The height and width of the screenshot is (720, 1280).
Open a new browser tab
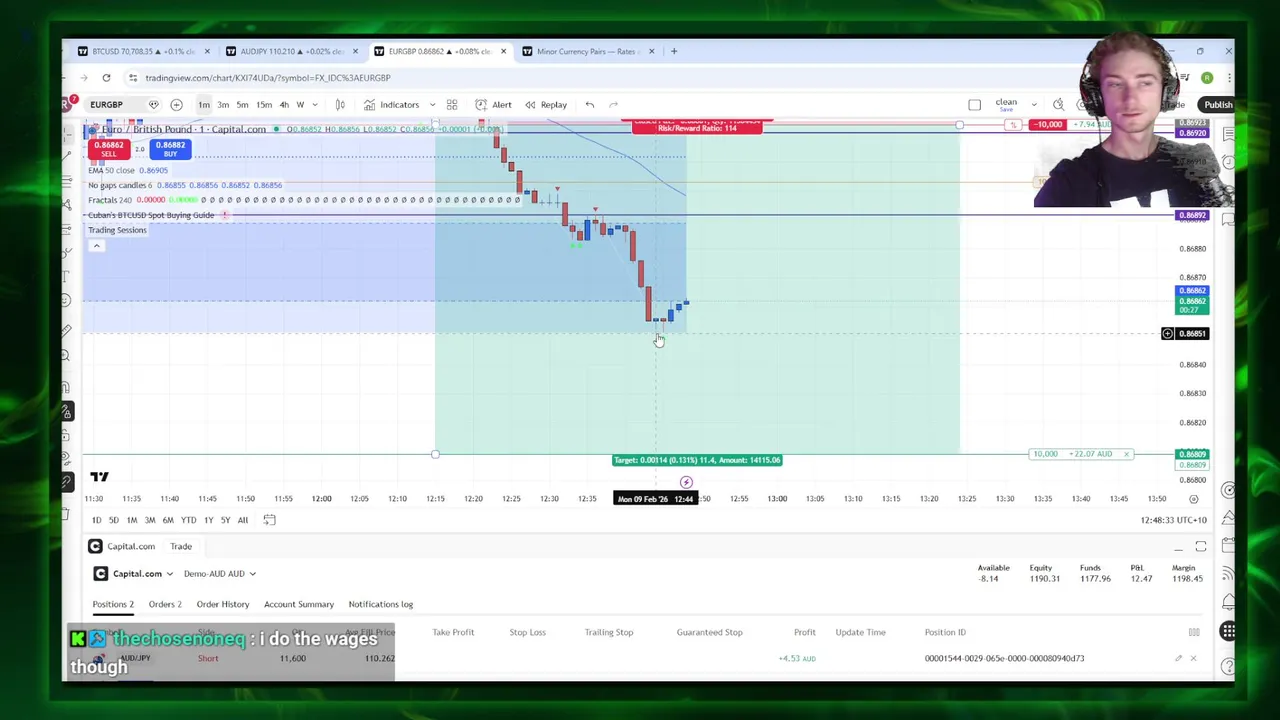[674, 51]
